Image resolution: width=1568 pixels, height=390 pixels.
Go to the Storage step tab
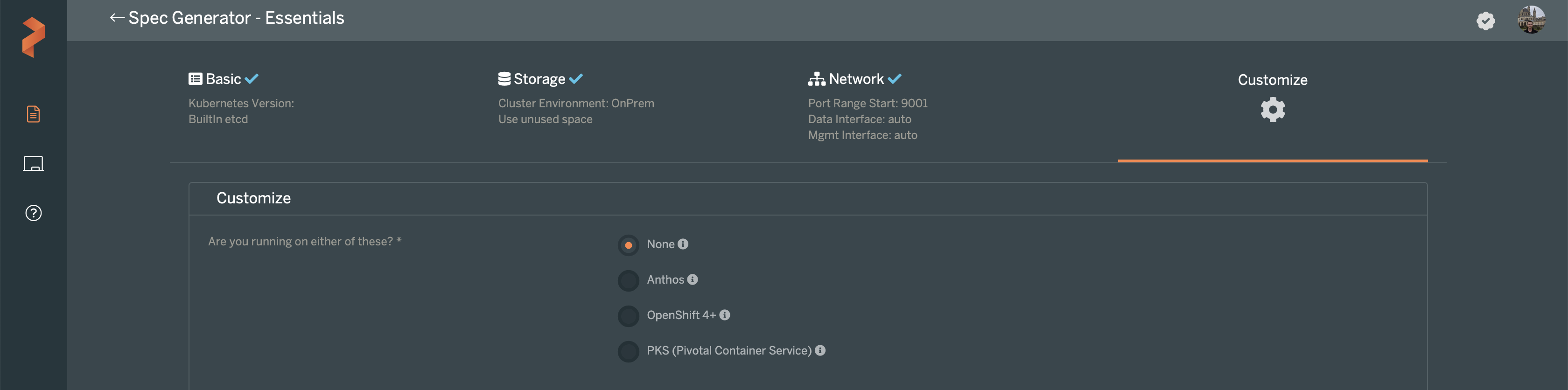[539, 79]
